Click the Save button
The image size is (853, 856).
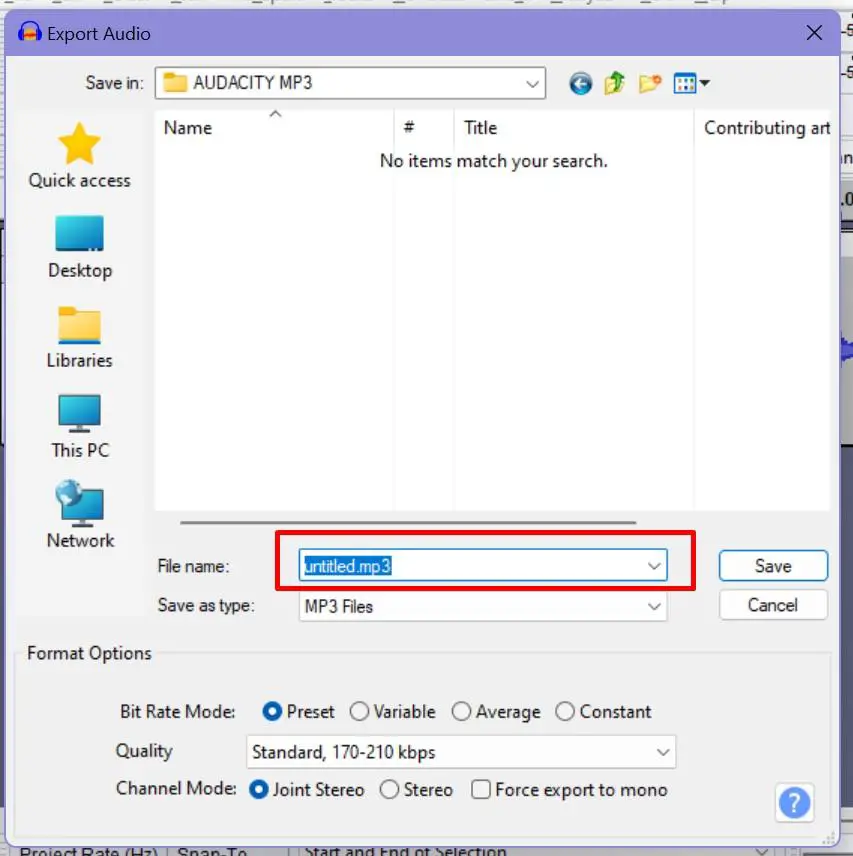click(x=773, y=566)
